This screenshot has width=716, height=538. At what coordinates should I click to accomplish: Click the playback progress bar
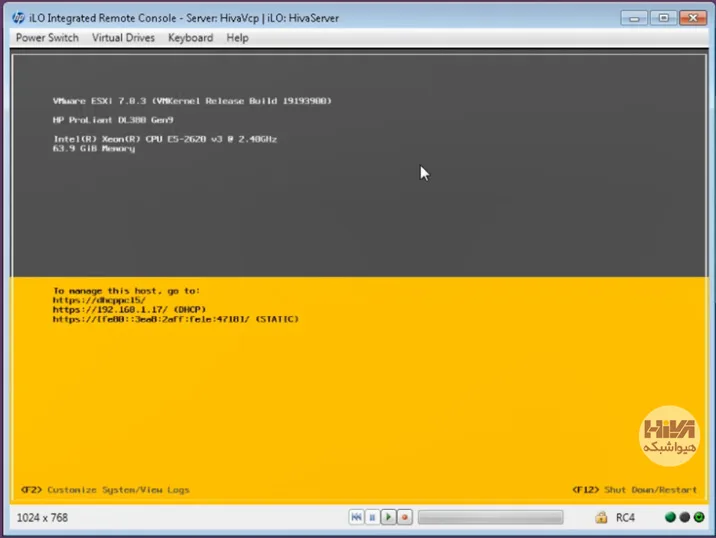490,517
